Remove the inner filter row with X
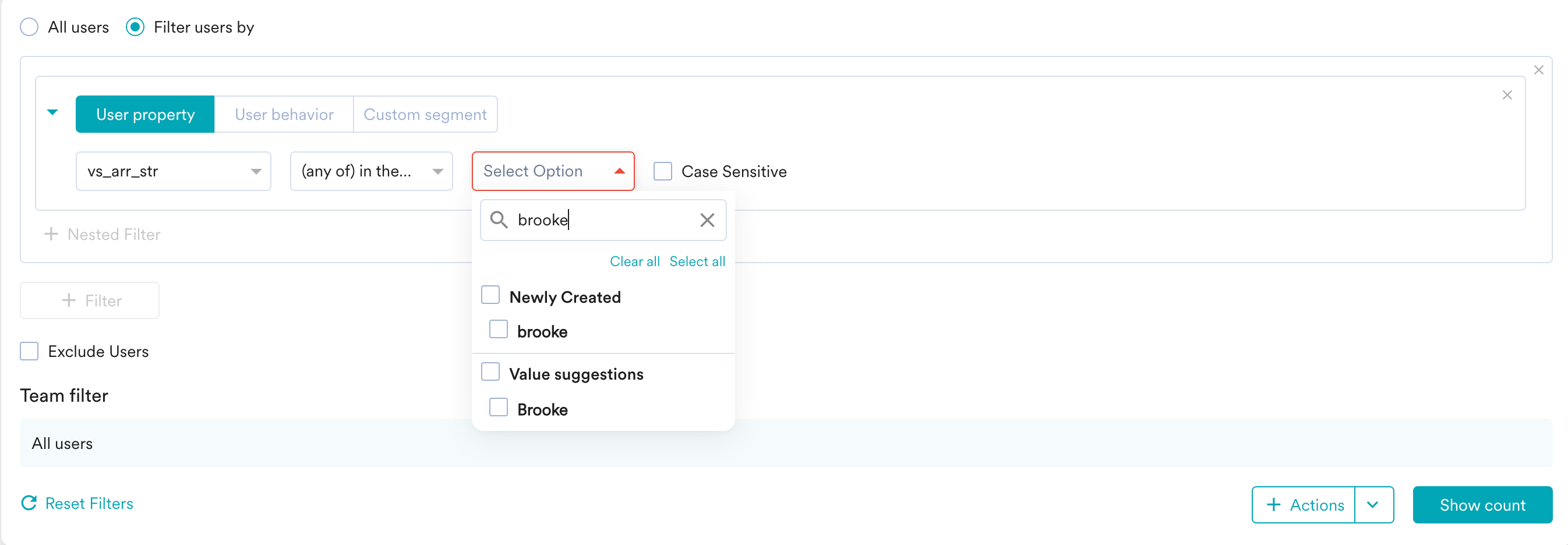This screenshot has height=545, width=1568. 1506,95
